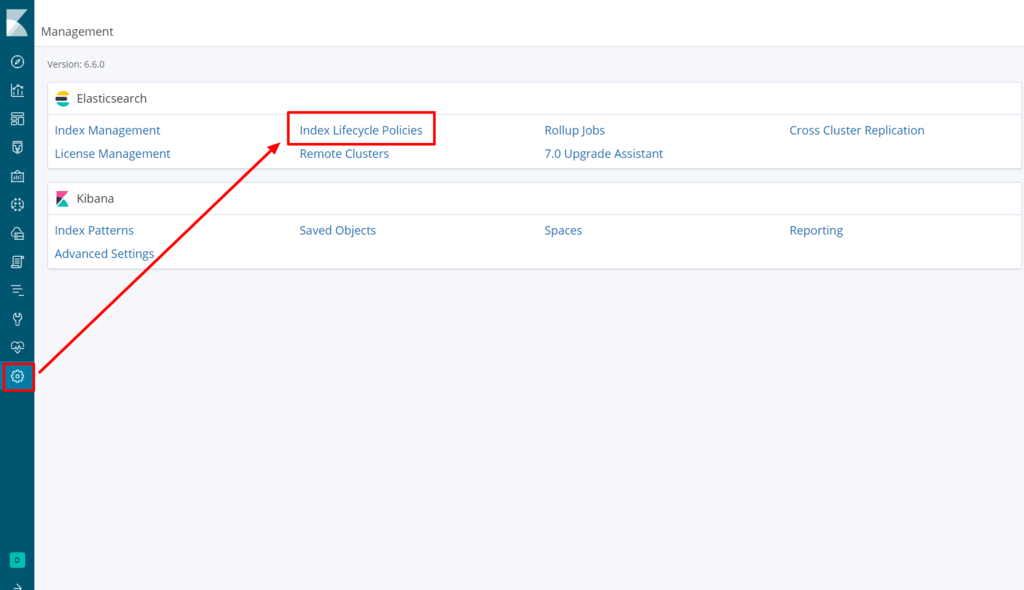The height and width of the screenshot is (590, 1024).
Task: Open Cross Cluster Replication
Action: (x=857, y=130)
